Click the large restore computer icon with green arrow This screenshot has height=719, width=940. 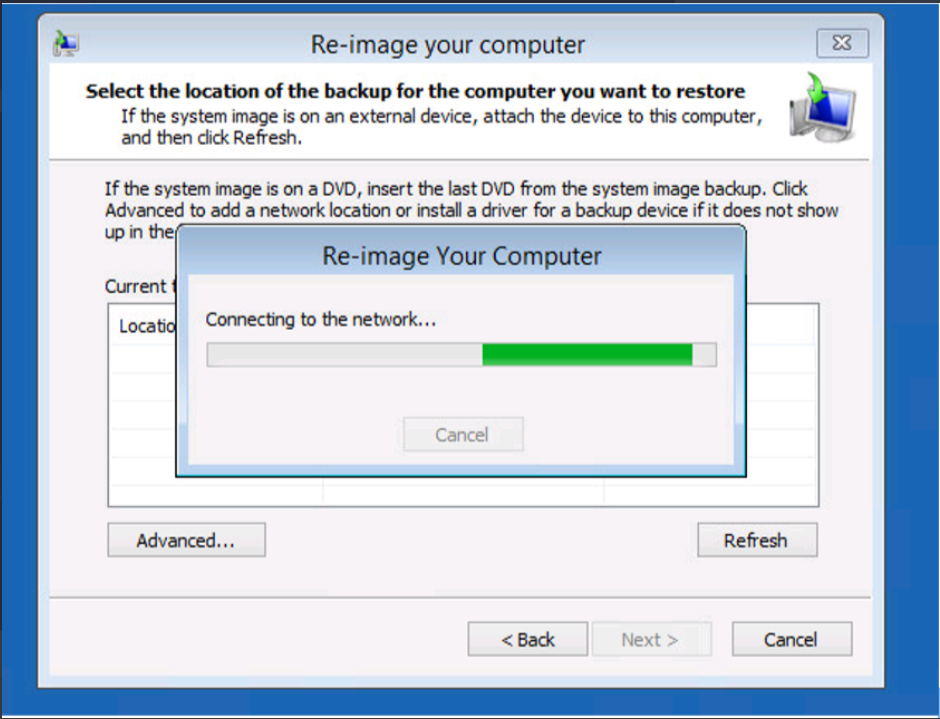822,107
